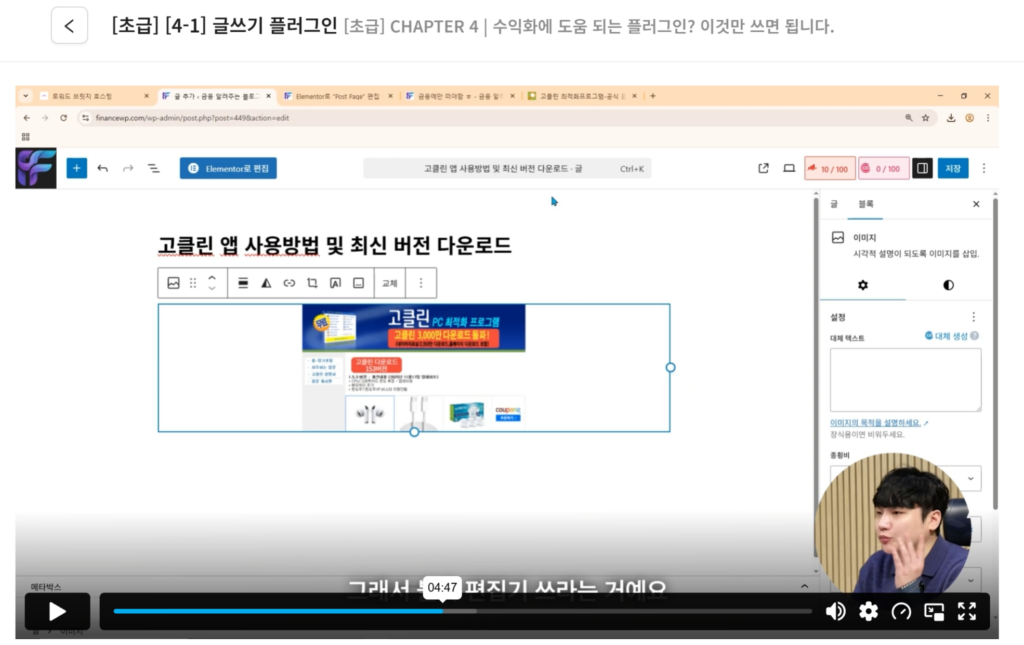Toggle the settings sidebar panel

tap(922, 168)
